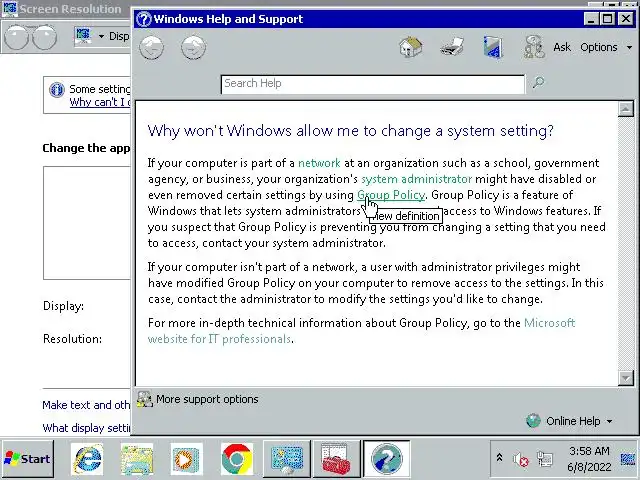Open the Online Help dropdown
Viewport: 640px width, 480px height.
pos(570,421)
